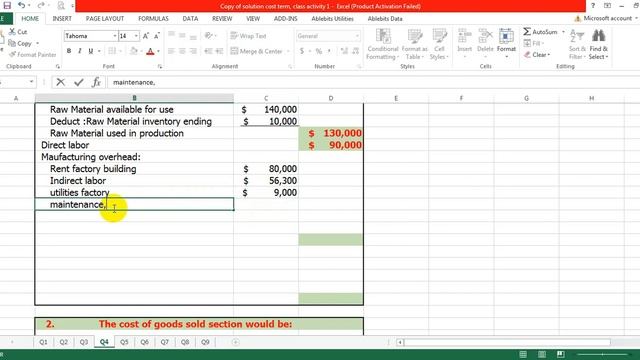Image resolution: width=640 pixels, height=360 pixels.
Task: Decrease font size with the smaller A
Action: coord(156,36)
